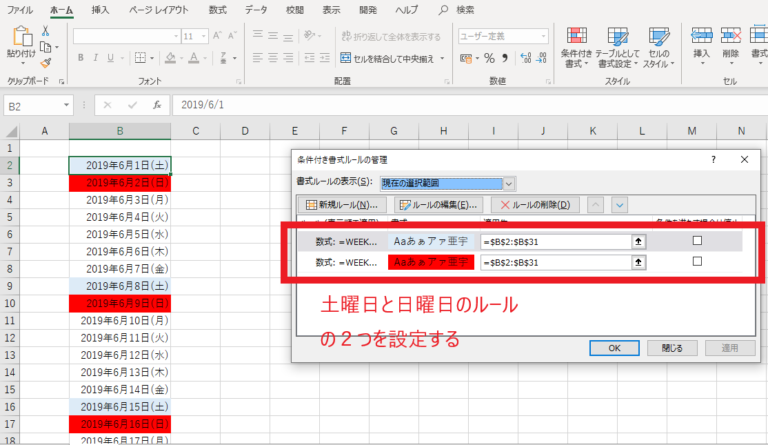Open the ファイル tab

point(20,10)
